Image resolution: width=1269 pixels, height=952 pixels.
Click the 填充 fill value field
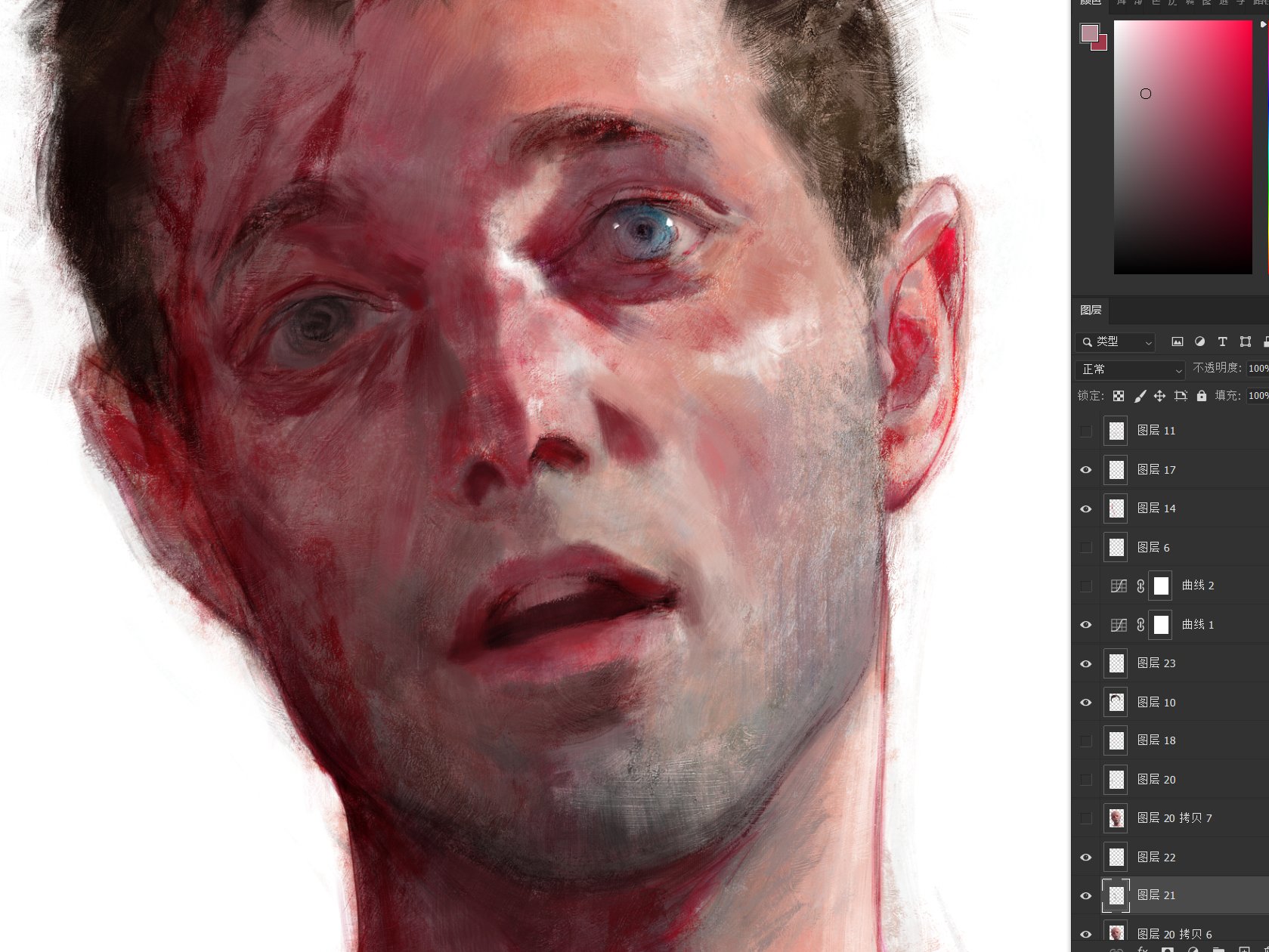click(x=1258, y=396)
